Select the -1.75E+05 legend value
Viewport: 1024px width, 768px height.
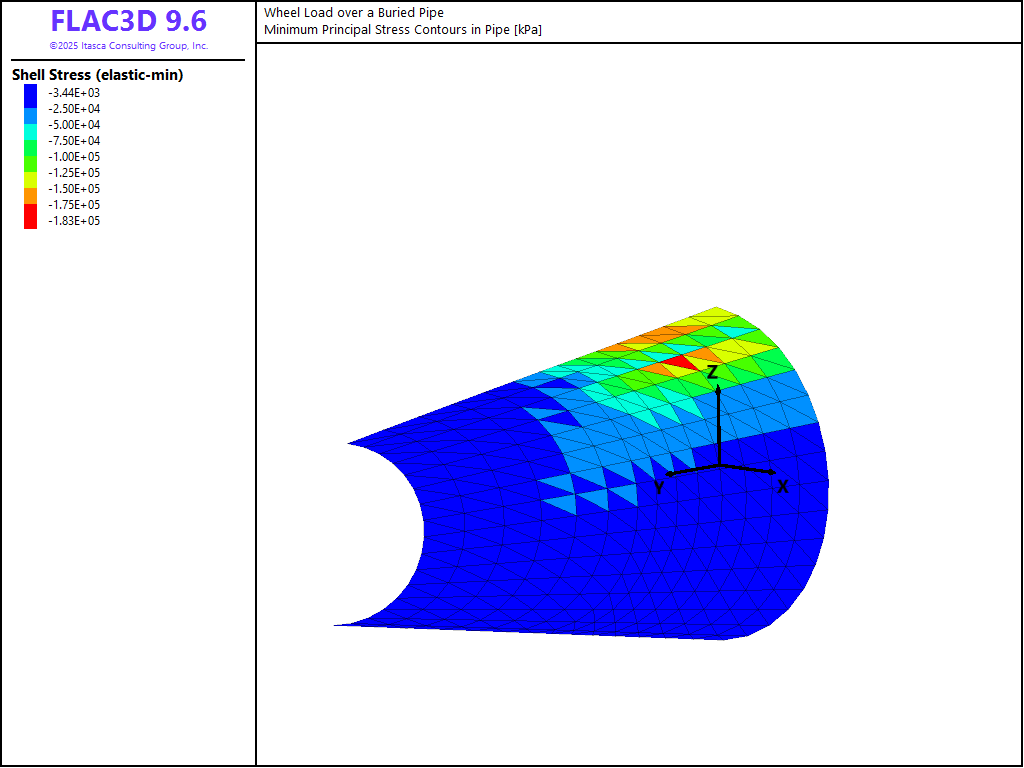[x=74, y=205]
